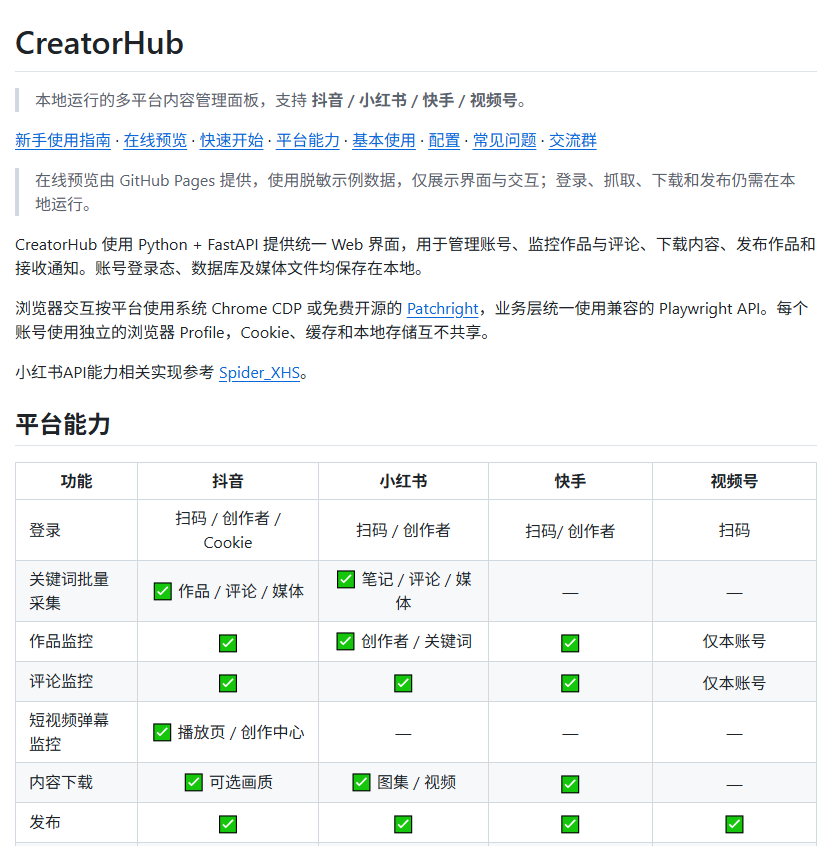825x846 pixels.
Task: Click 仅本账号 in the 评论监控 row
Action: (734, 683)
